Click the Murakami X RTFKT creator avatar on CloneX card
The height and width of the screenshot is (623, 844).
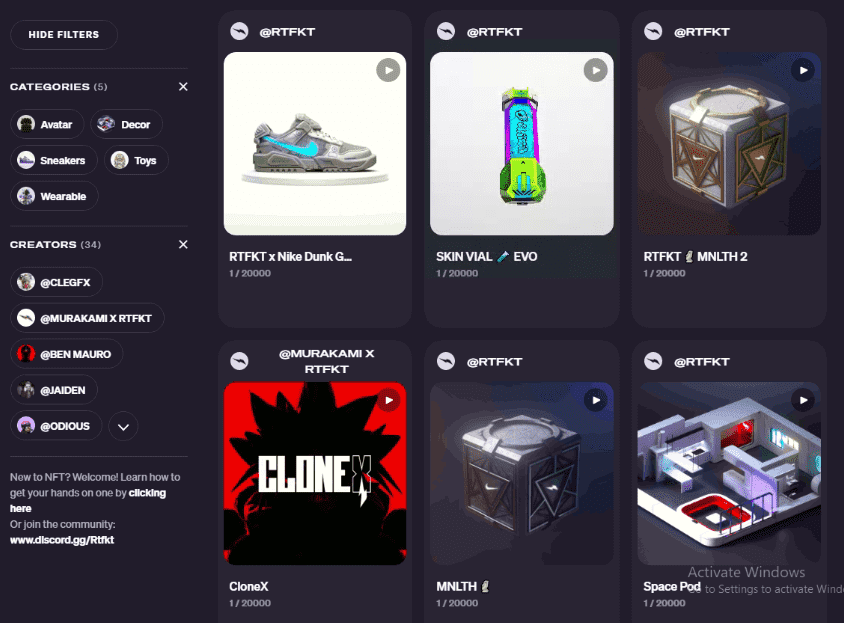[x=240, y=361]
